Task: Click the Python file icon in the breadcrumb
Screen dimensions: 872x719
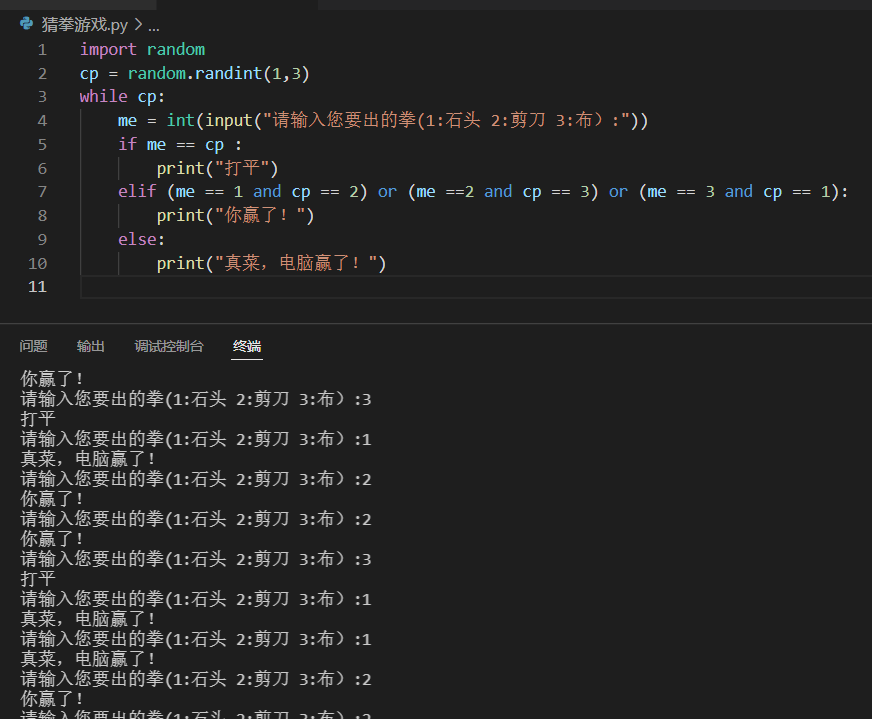Action: pos(26,24)
